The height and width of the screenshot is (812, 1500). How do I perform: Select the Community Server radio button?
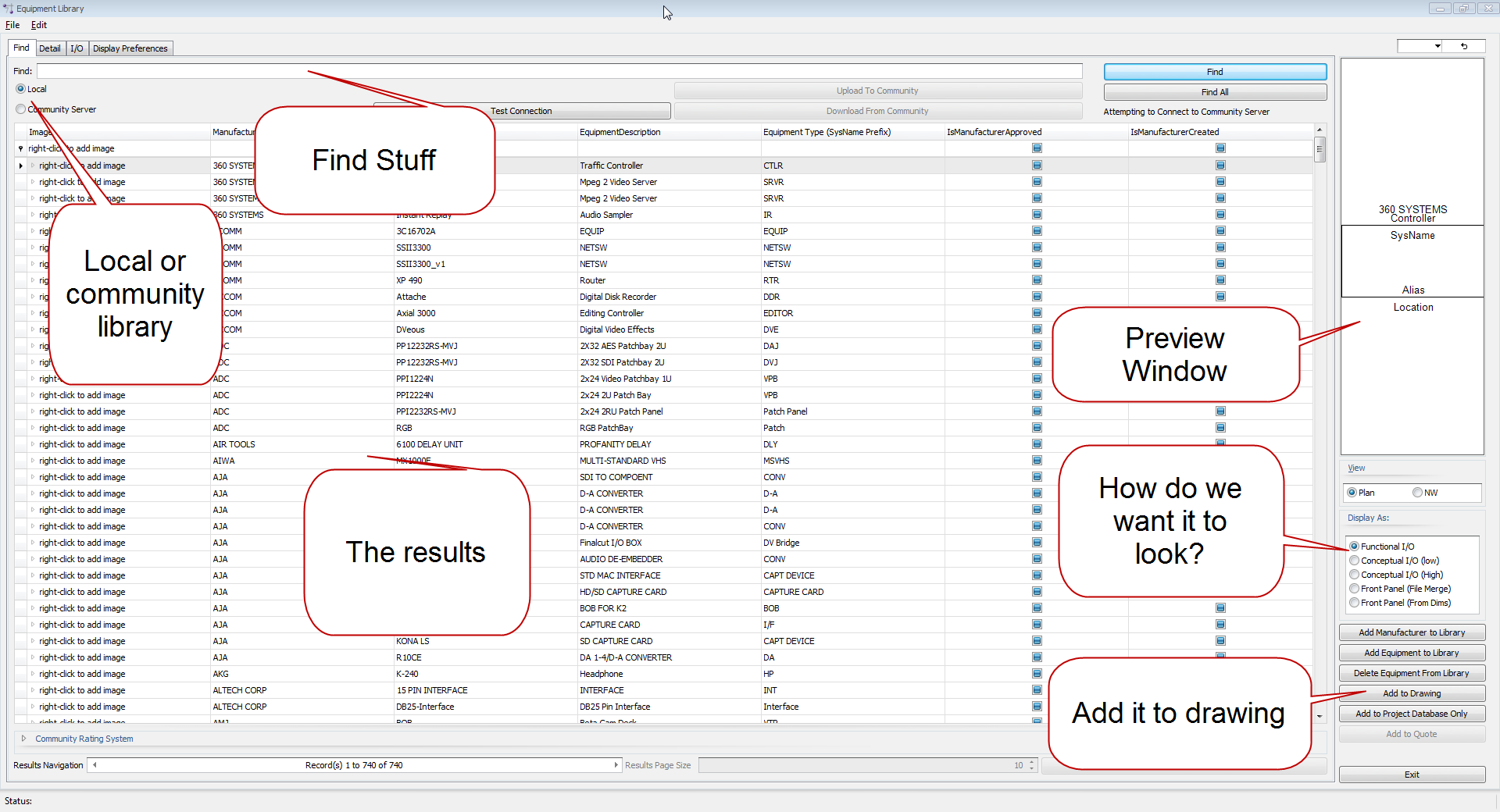tap(21, 109)
